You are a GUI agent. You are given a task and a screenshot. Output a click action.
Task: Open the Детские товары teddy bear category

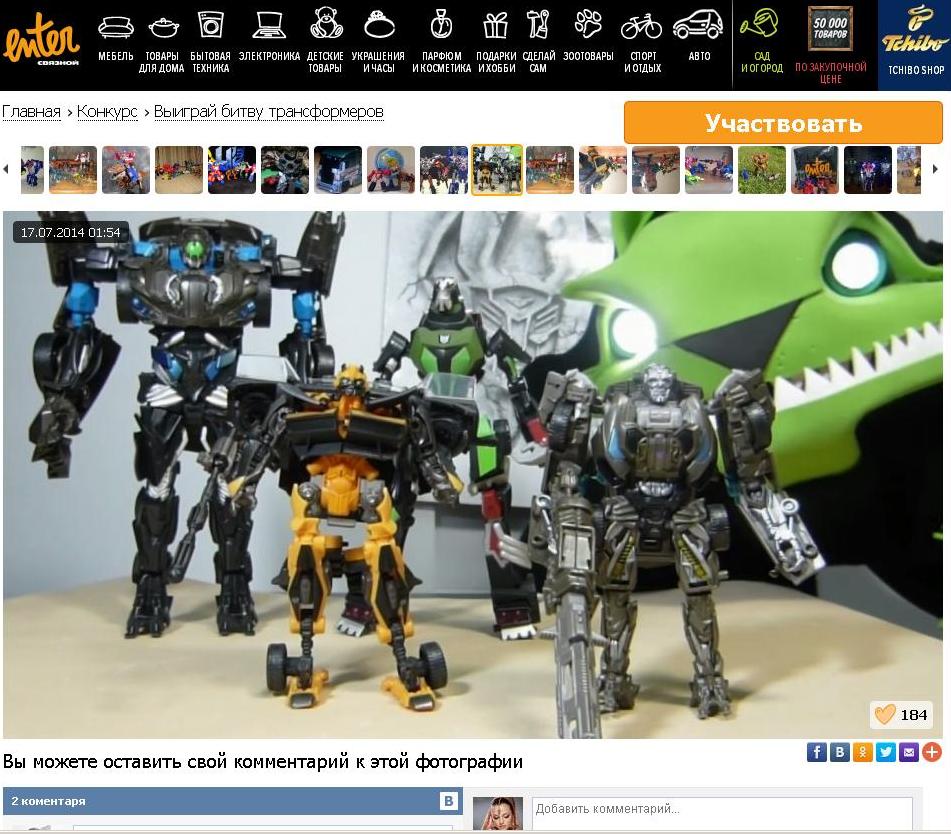coord(325,41)
